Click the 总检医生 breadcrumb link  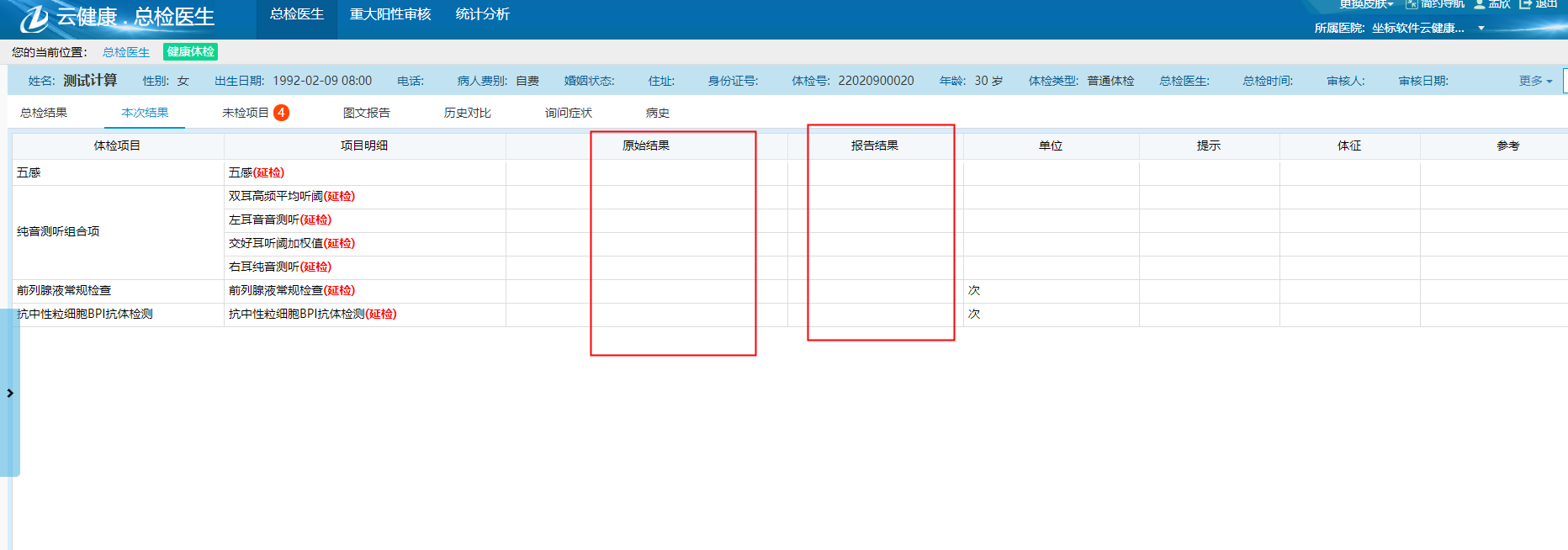click(x=126, y=52)
